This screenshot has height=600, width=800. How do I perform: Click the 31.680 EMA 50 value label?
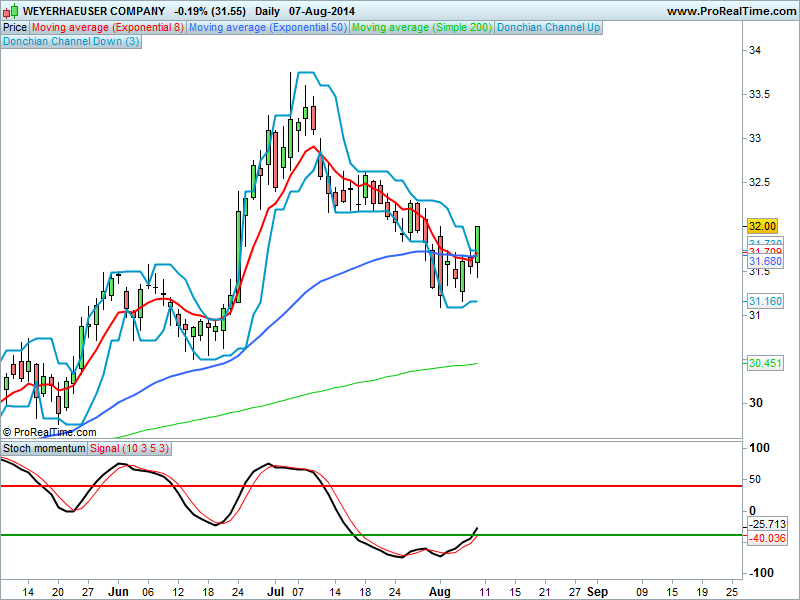(x=765, y=261)
